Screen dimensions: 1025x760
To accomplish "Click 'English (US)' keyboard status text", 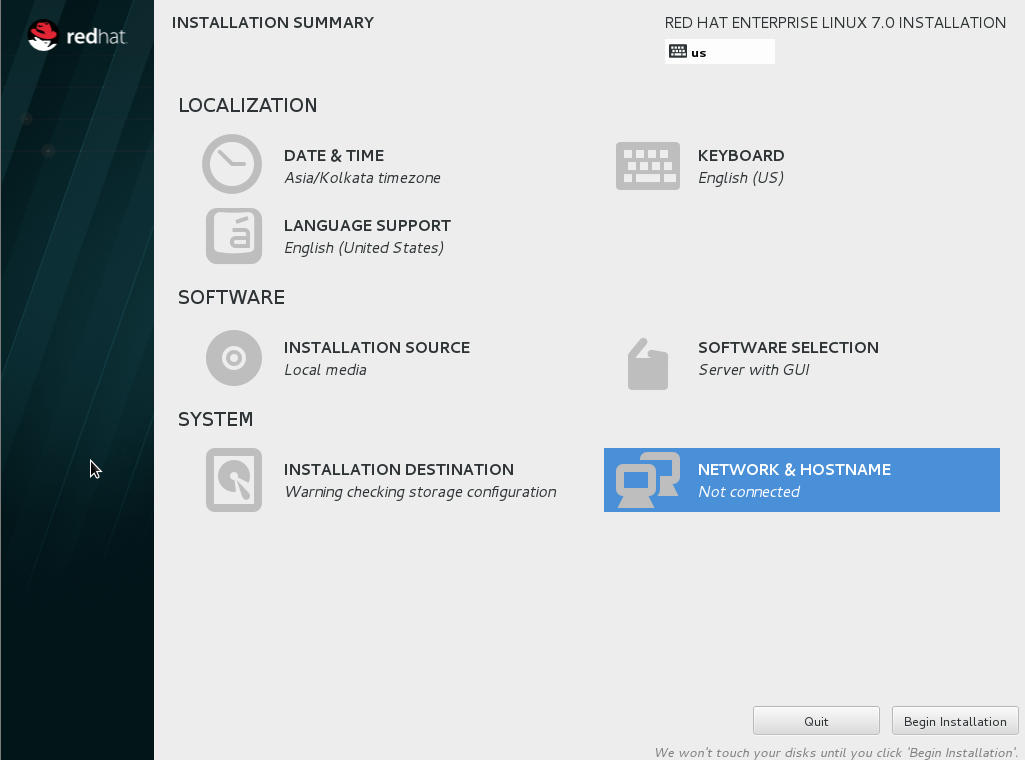I will point(741,178).
